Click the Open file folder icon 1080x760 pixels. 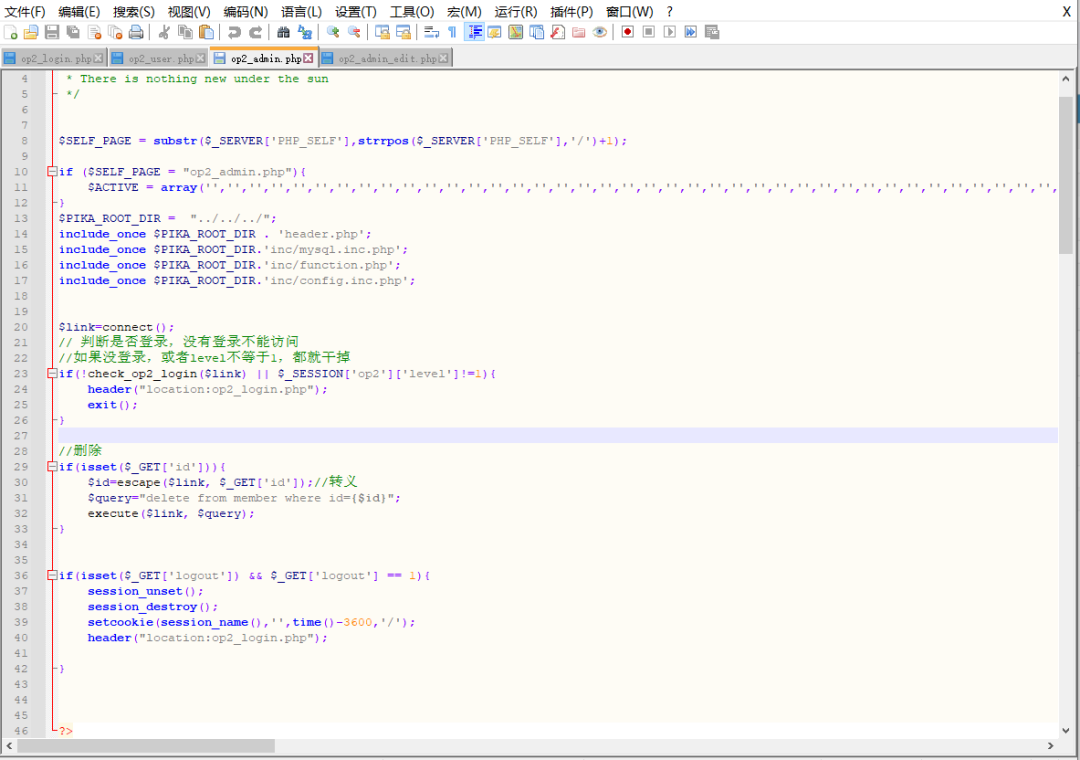[31, 32]
